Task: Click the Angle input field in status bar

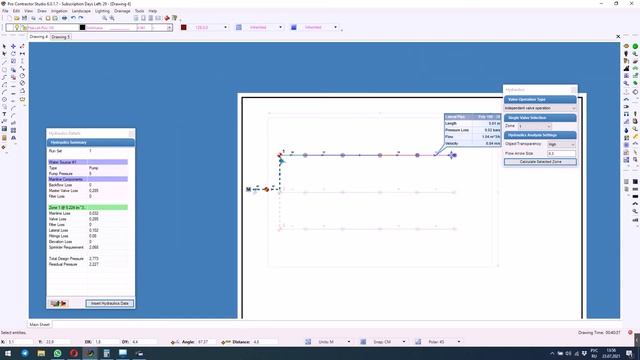Action: coord(207,342)
